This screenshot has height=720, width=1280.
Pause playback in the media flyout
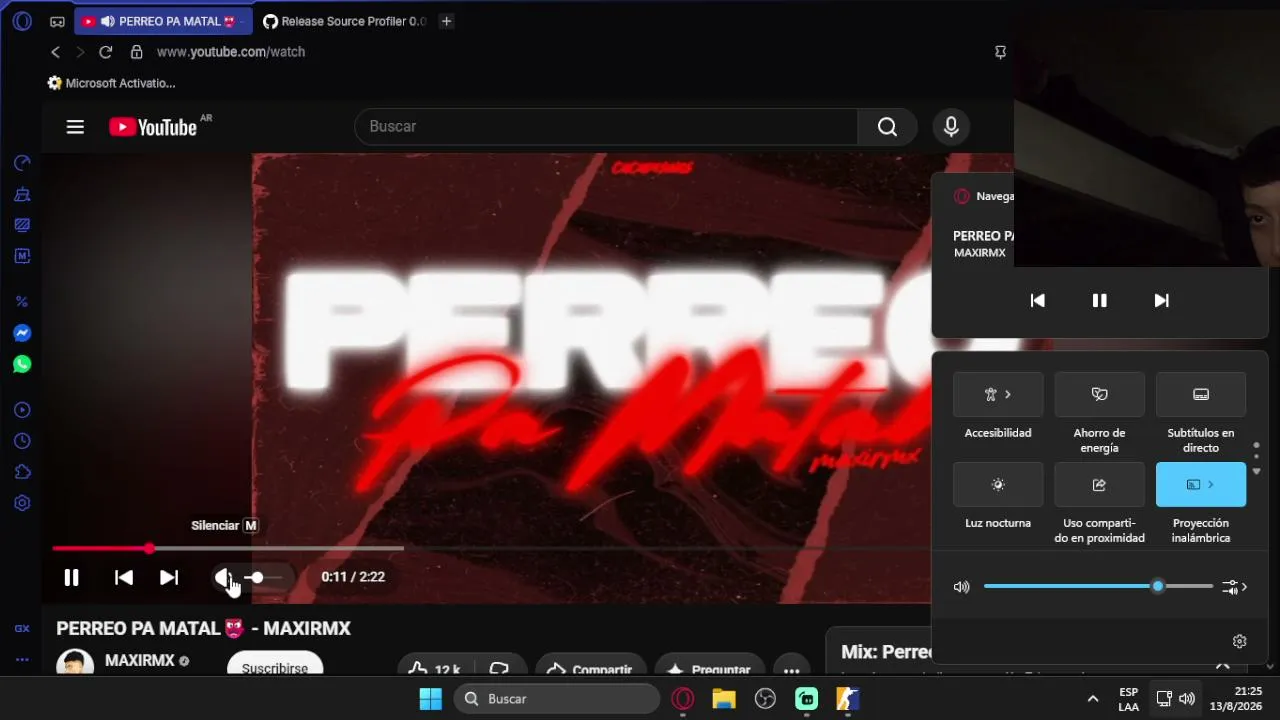[1099, 300]
